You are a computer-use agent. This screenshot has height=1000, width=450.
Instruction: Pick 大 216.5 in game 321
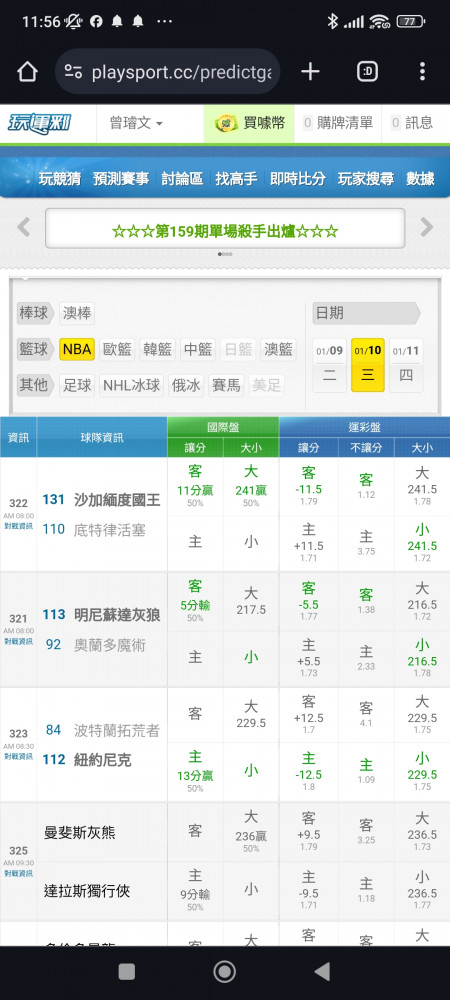click(x=422, y=601)
